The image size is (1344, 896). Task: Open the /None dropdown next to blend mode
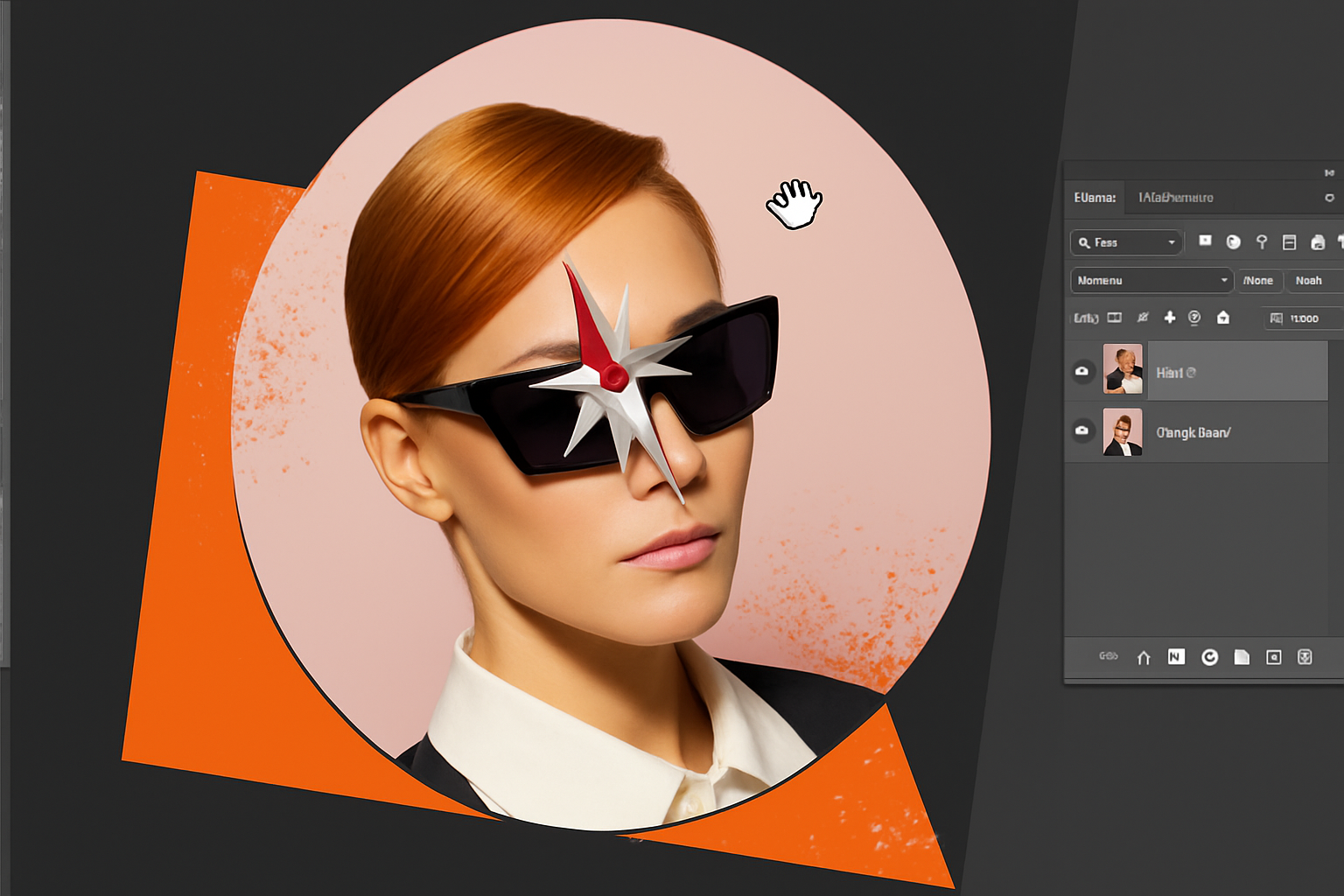(x=1258, y=280)
